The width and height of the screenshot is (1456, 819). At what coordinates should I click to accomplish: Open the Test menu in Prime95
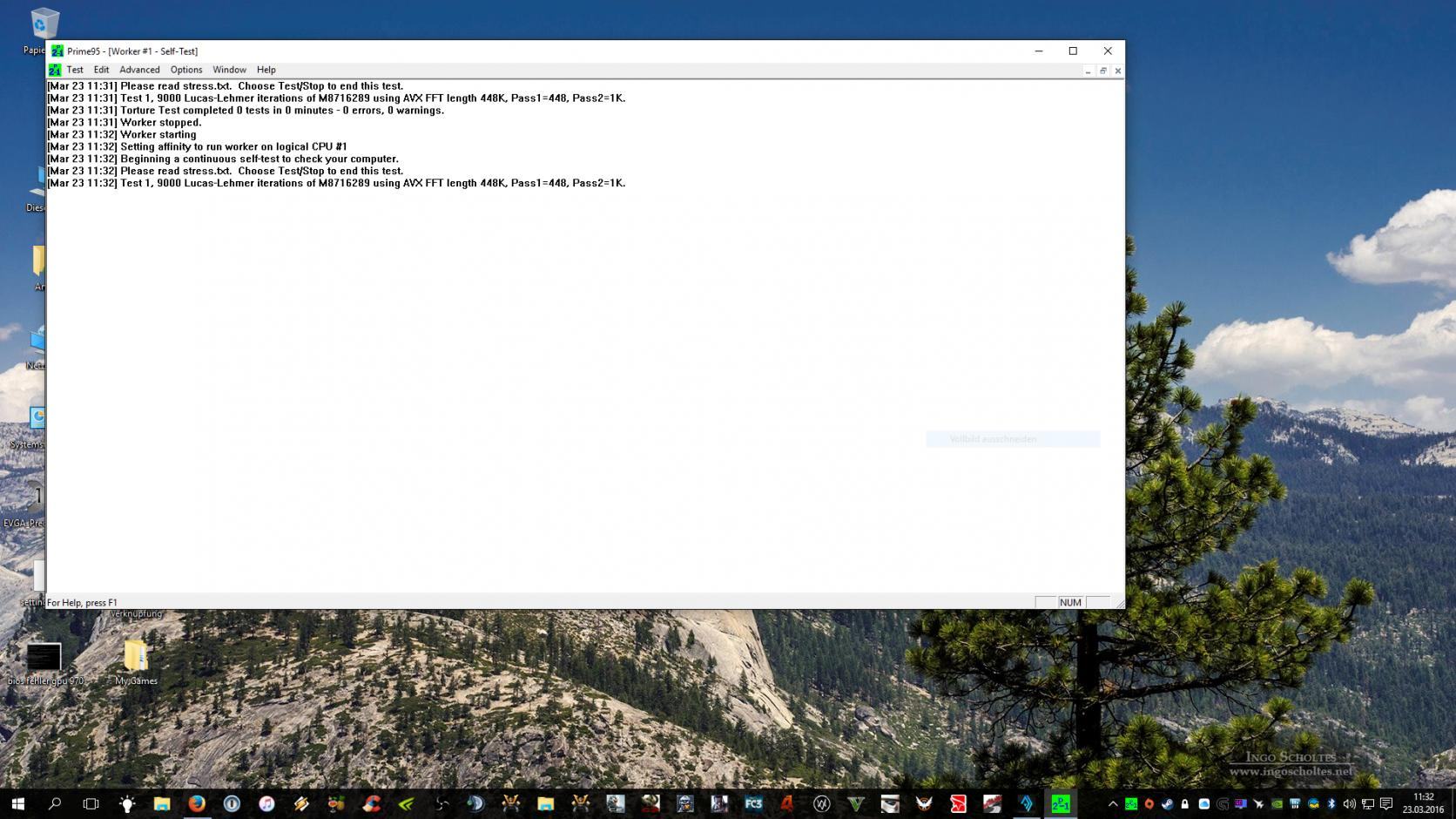(75, 70)
